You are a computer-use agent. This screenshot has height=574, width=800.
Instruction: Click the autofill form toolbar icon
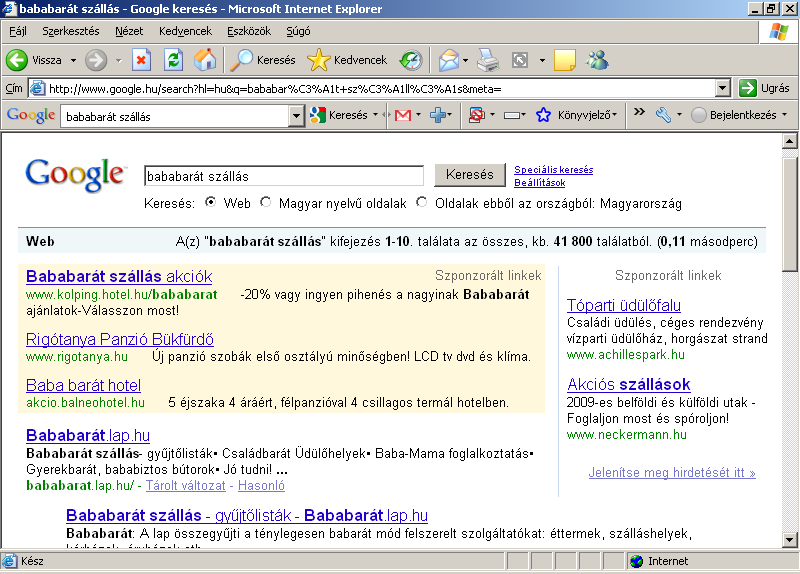[512, 115]
